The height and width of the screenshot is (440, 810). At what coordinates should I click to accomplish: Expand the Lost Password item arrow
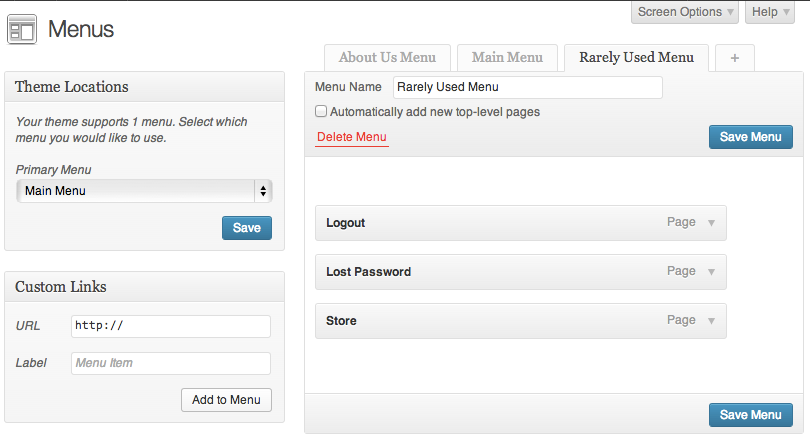(x=711, y=272)
